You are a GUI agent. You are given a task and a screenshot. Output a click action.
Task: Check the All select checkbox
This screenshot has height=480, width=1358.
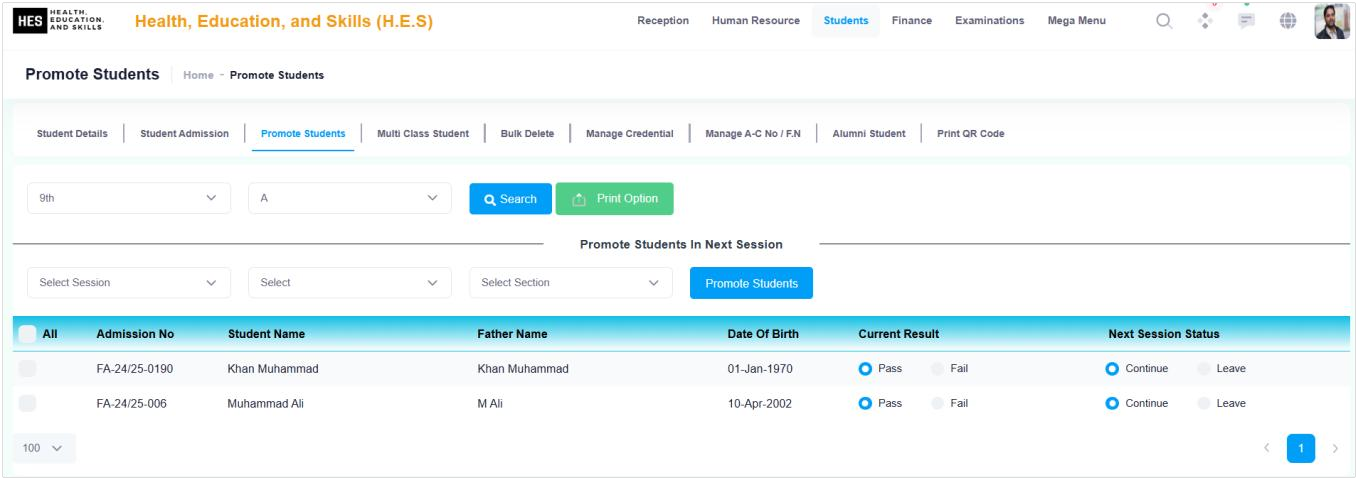(x=28, y=333)
